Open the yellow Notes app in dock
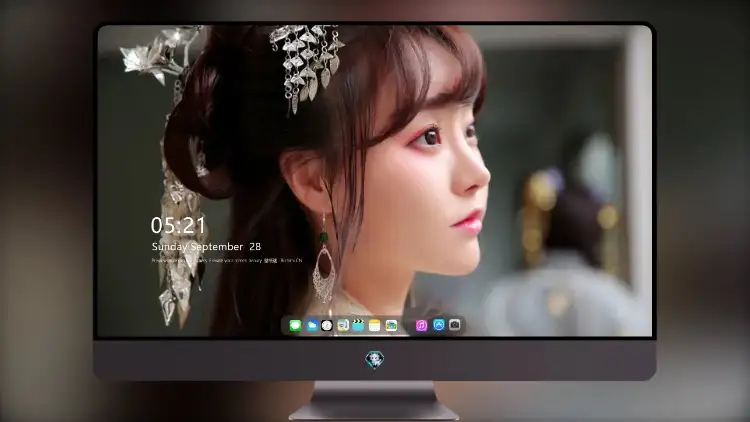This screenshot has width=750, height=422. pos(375,325)
